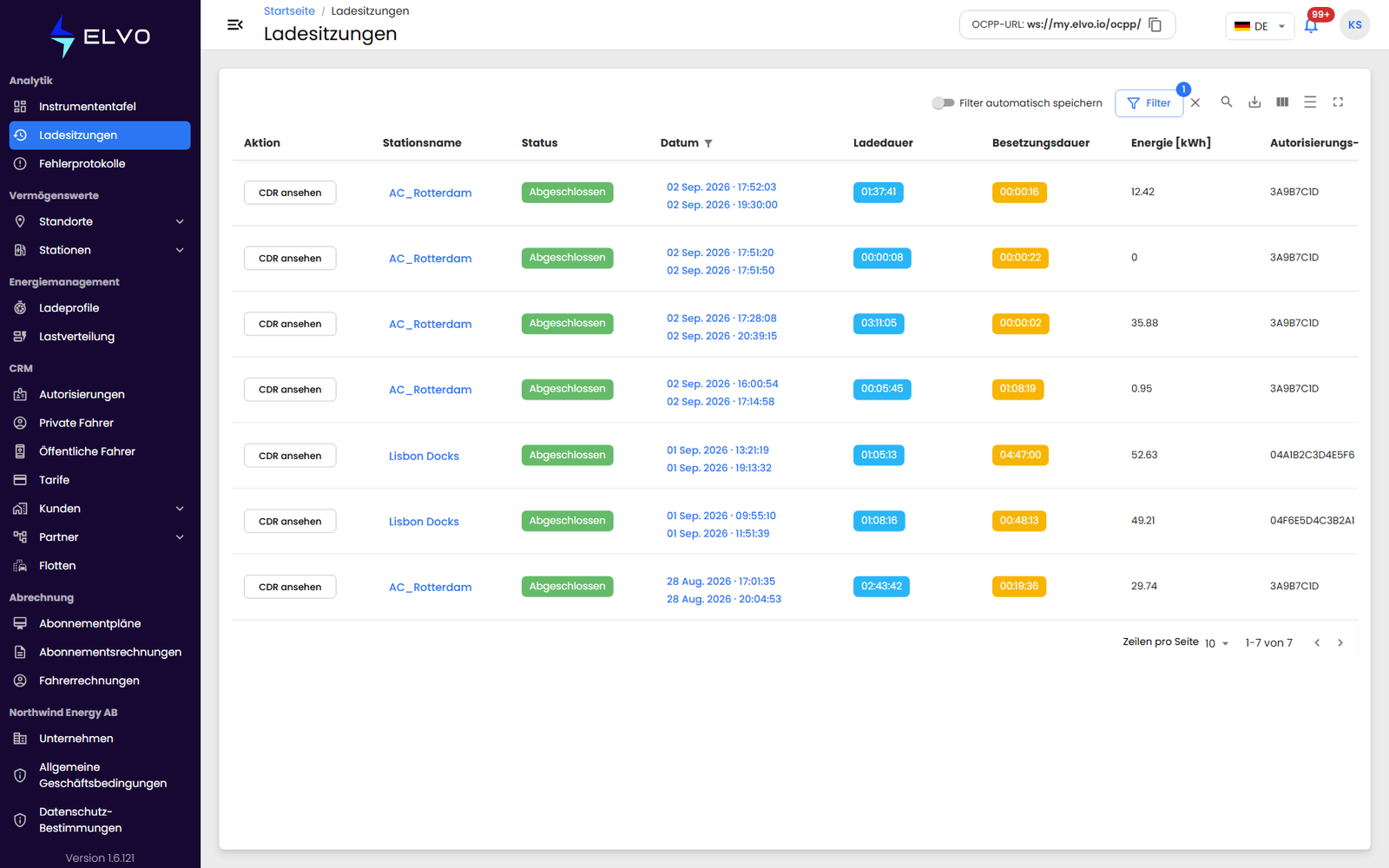Screen dimensions: 1389x868
Task: Open Lastverteilung page
Action: 100,337
